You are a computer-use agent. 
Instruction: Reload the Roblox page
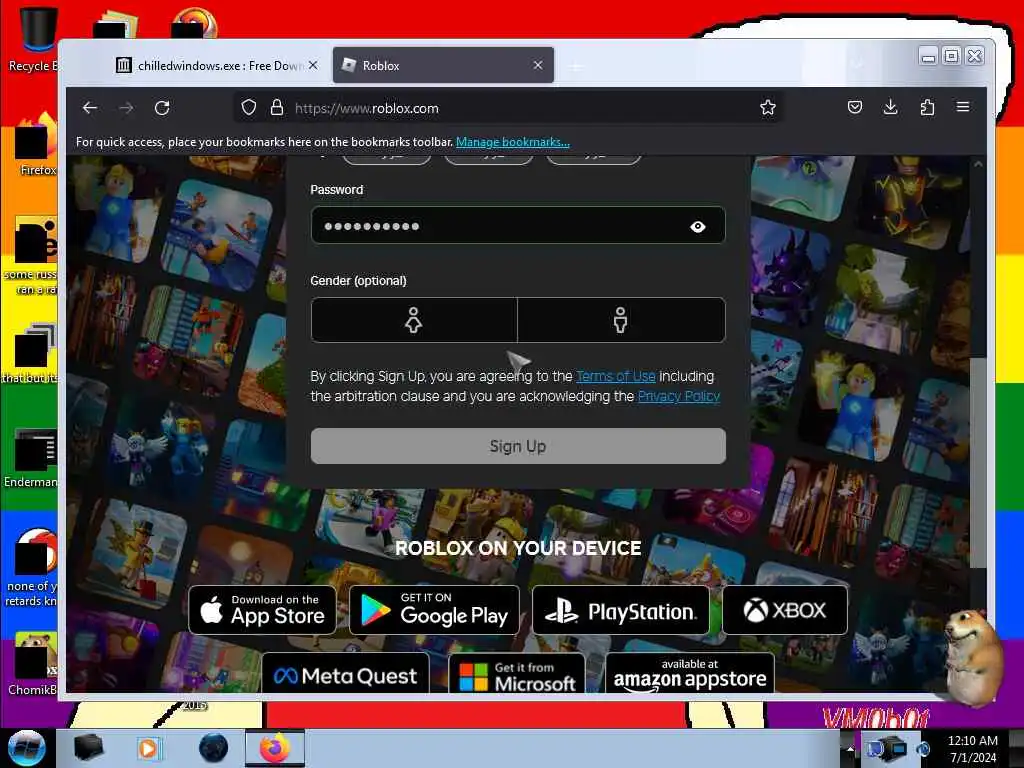(x=162, y=108)
